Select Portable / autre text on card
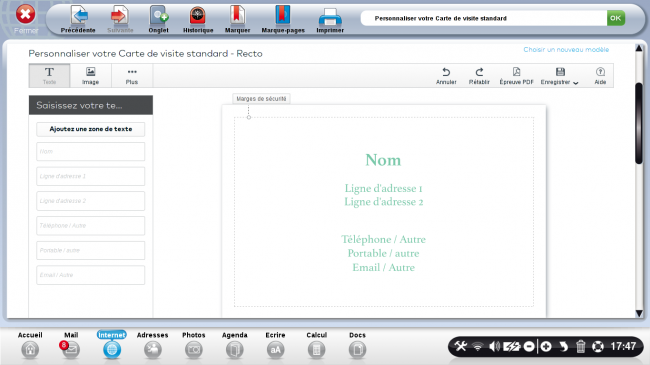650x365 pixels. point(383,253)
